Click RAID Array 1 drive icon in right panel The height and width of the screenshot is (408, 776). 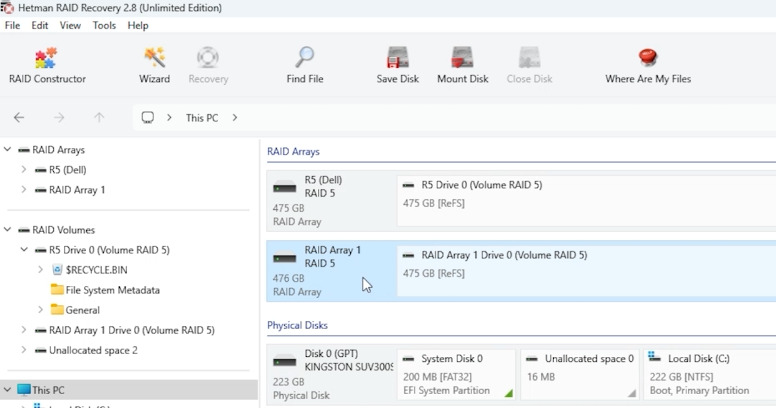(285, 258)
